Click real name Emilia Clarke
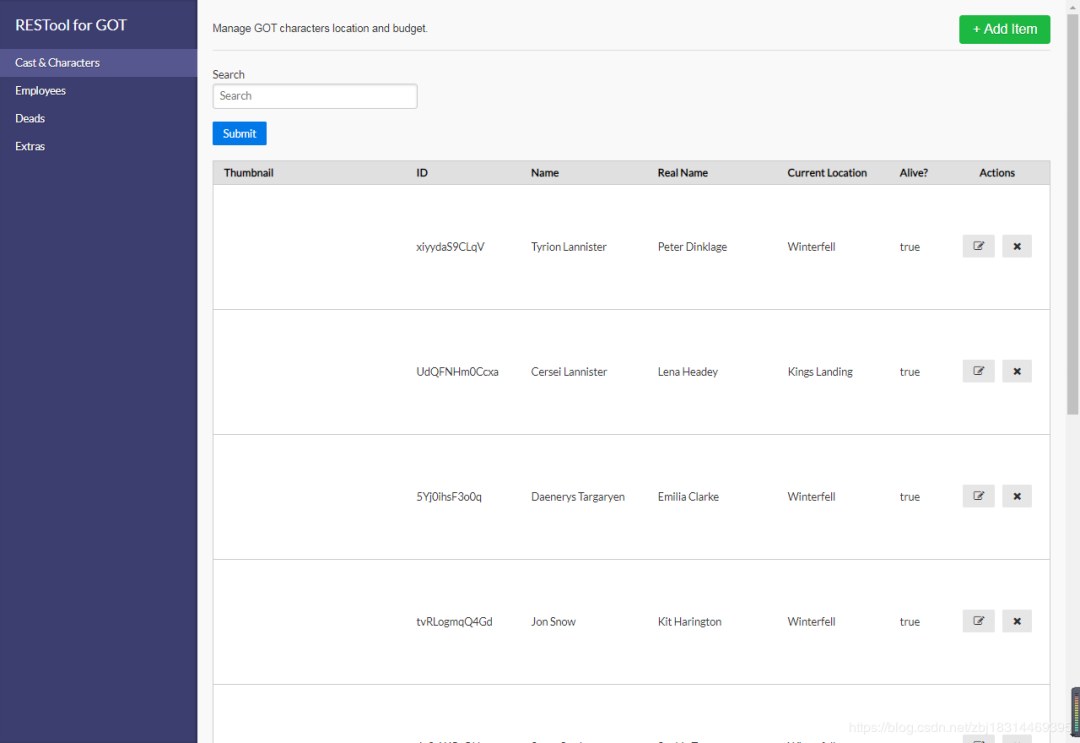 pyautogui.click(x=688, y=496)
